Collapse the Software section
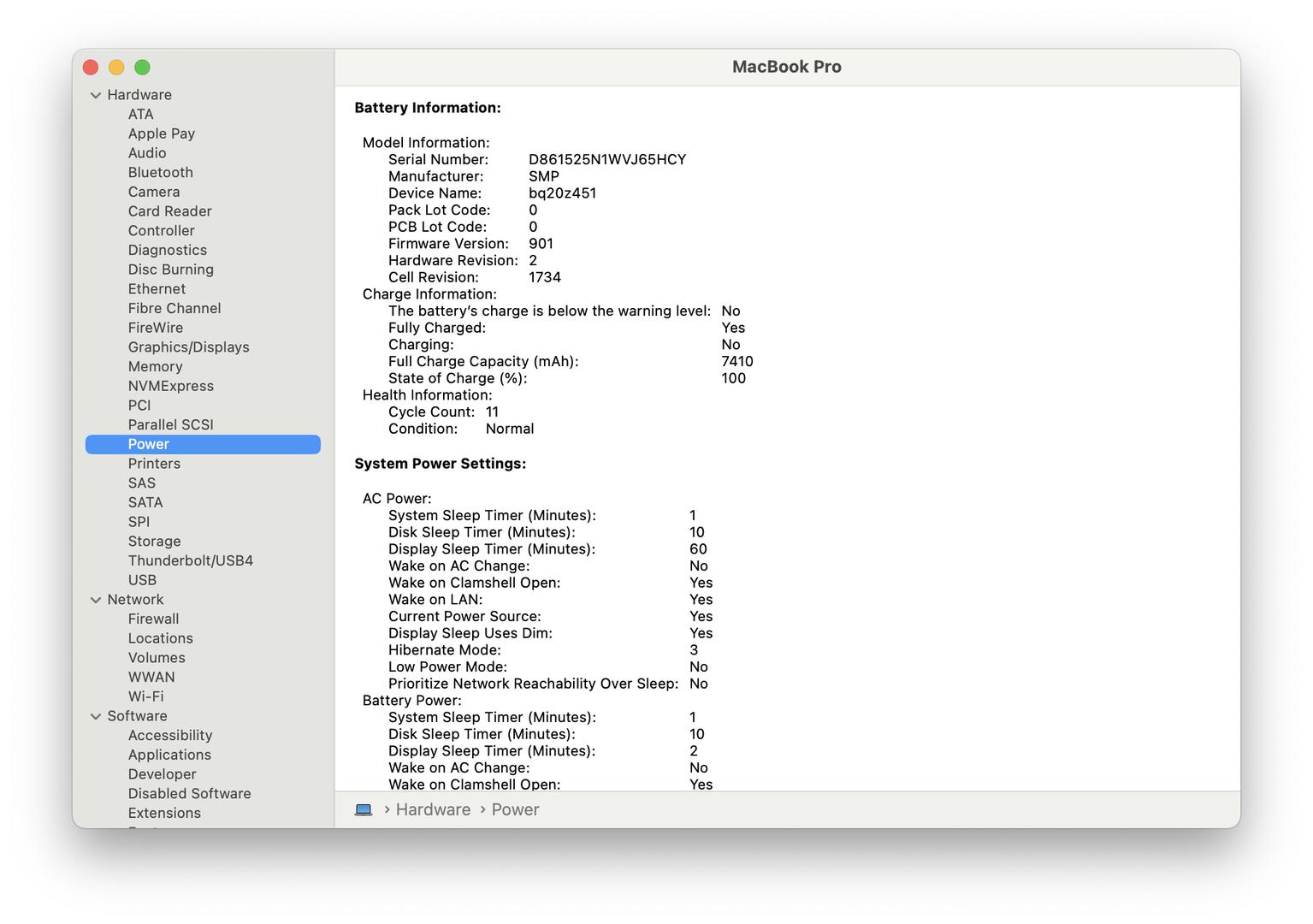The width and height of the screenshot is (1313, 924). click(96, 716)
